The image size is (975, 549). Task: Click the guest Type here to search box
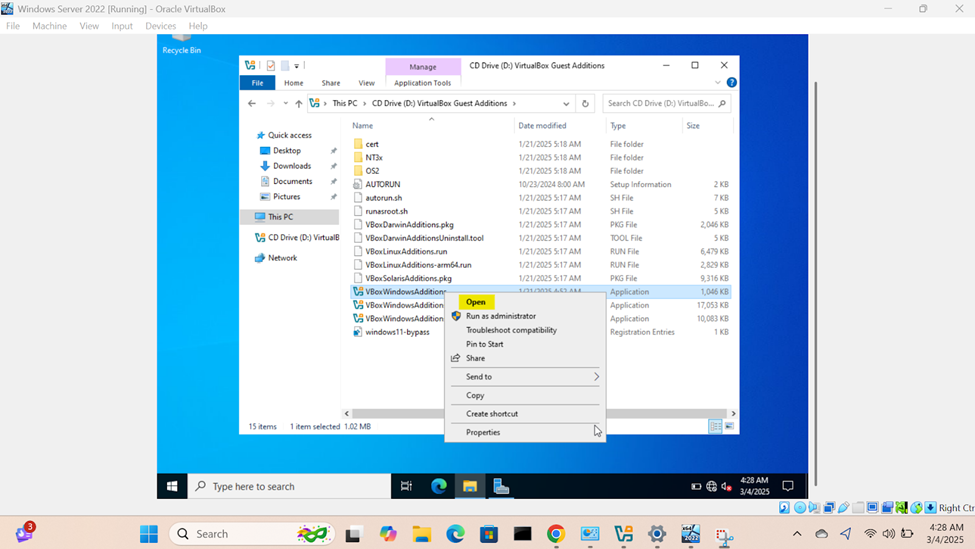coord(289,486)
